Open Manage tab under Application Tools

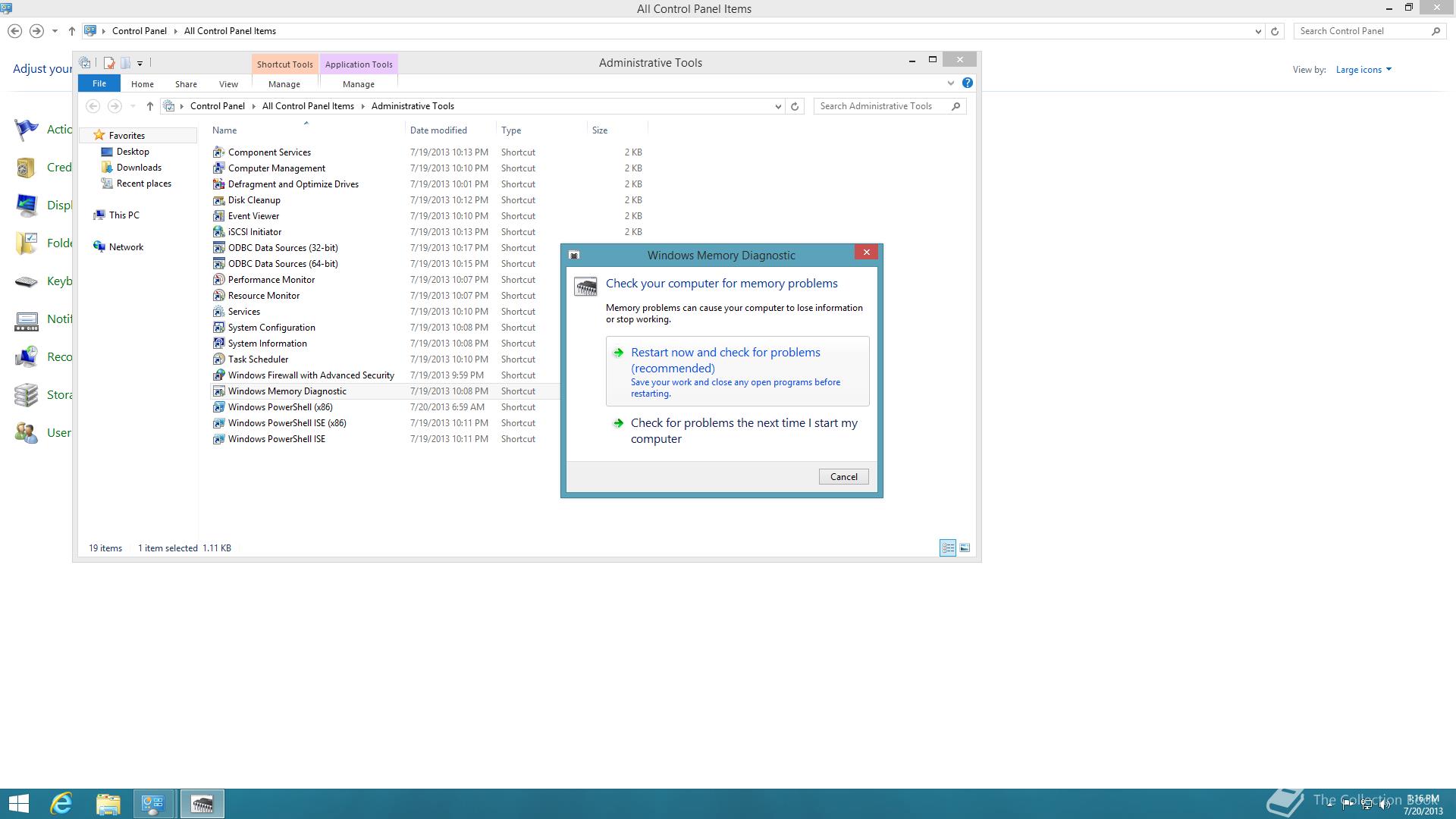tap(359, 84)
